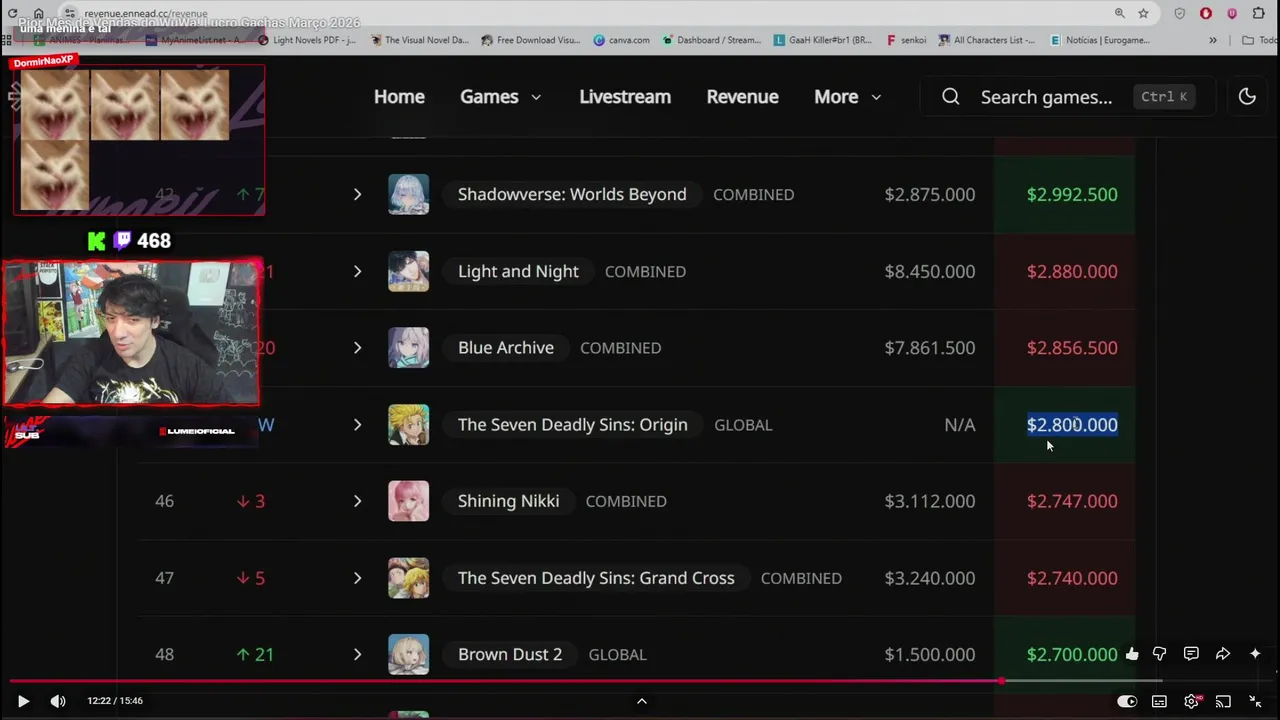Expand the Blue Archive row chevron

coord(357,348)
